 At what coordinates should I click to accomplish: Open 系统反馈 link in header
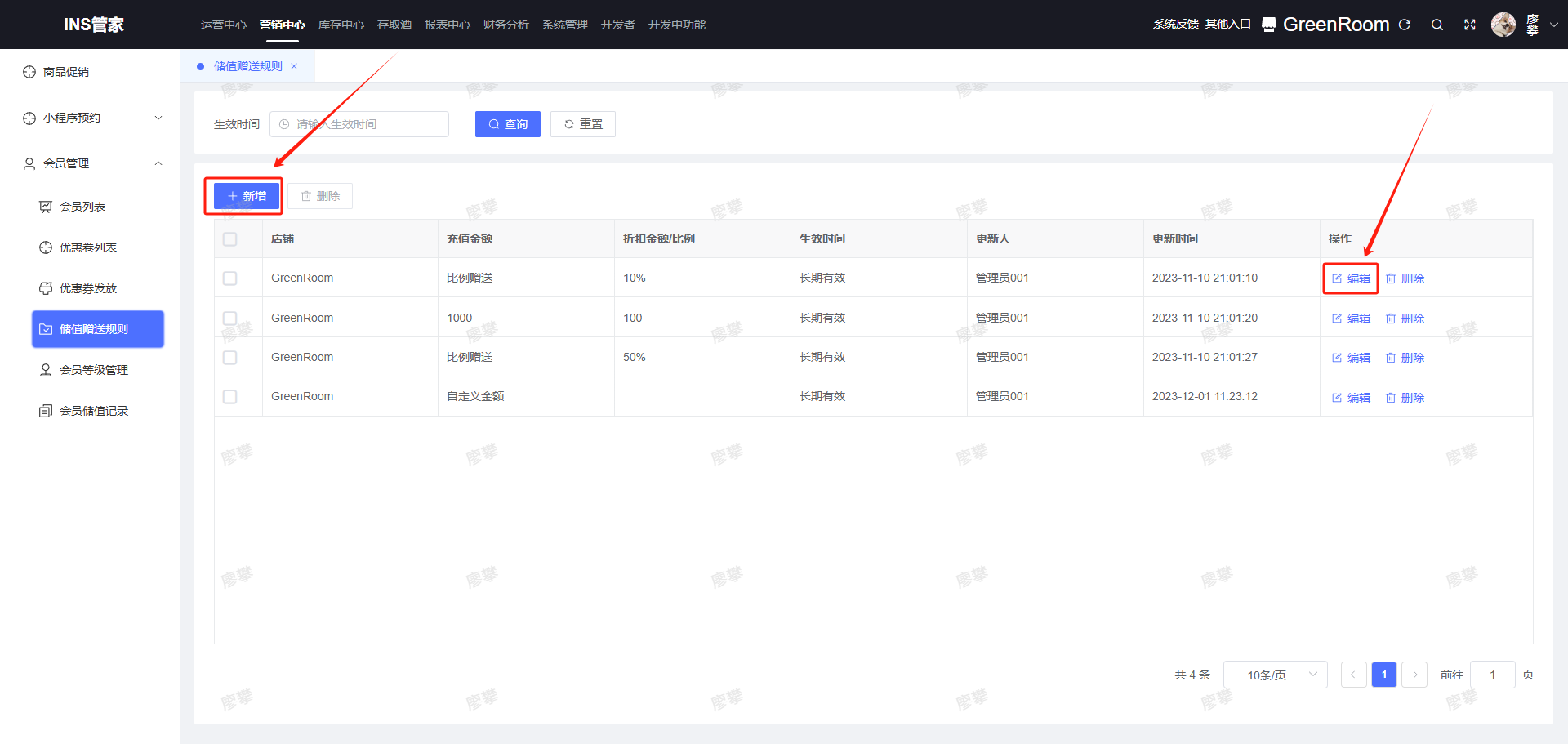[1176, 25]
